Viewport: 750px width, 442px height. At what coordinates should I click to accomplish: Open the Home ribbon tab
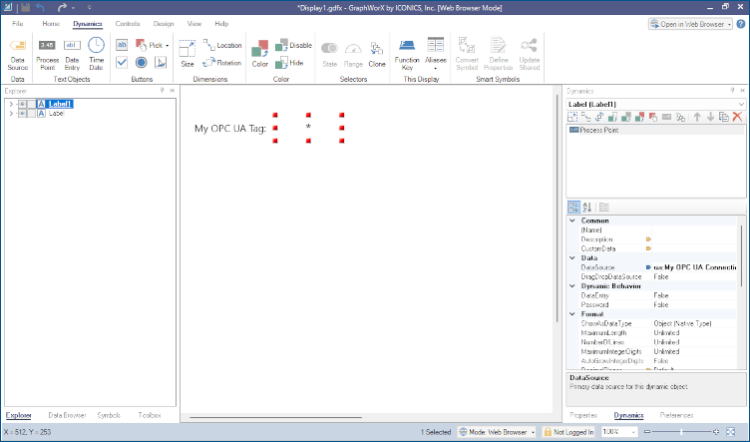coord(51,22)
